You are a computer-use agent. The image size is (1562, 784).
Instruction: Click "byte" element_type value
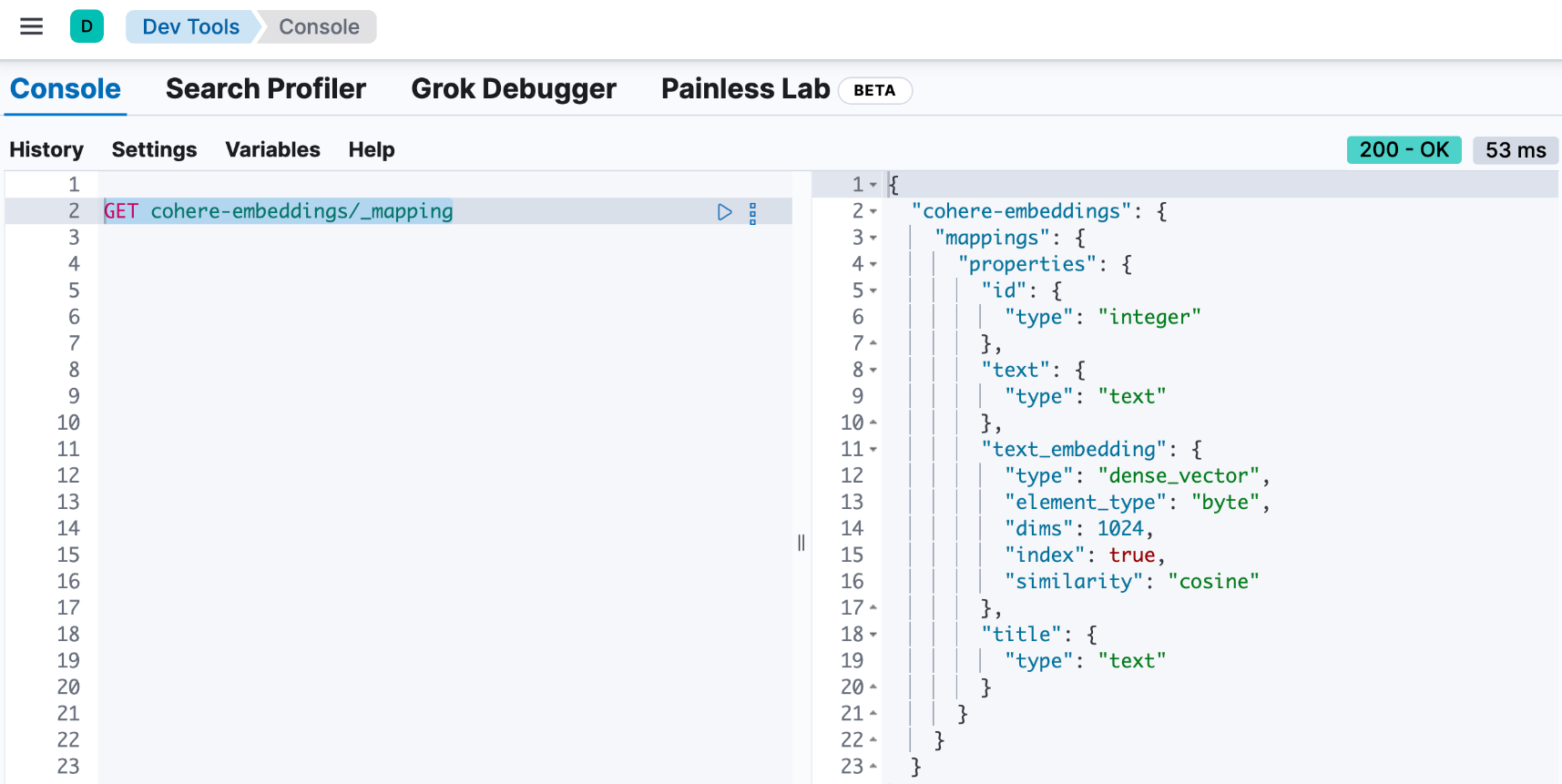coord(1225,502)
